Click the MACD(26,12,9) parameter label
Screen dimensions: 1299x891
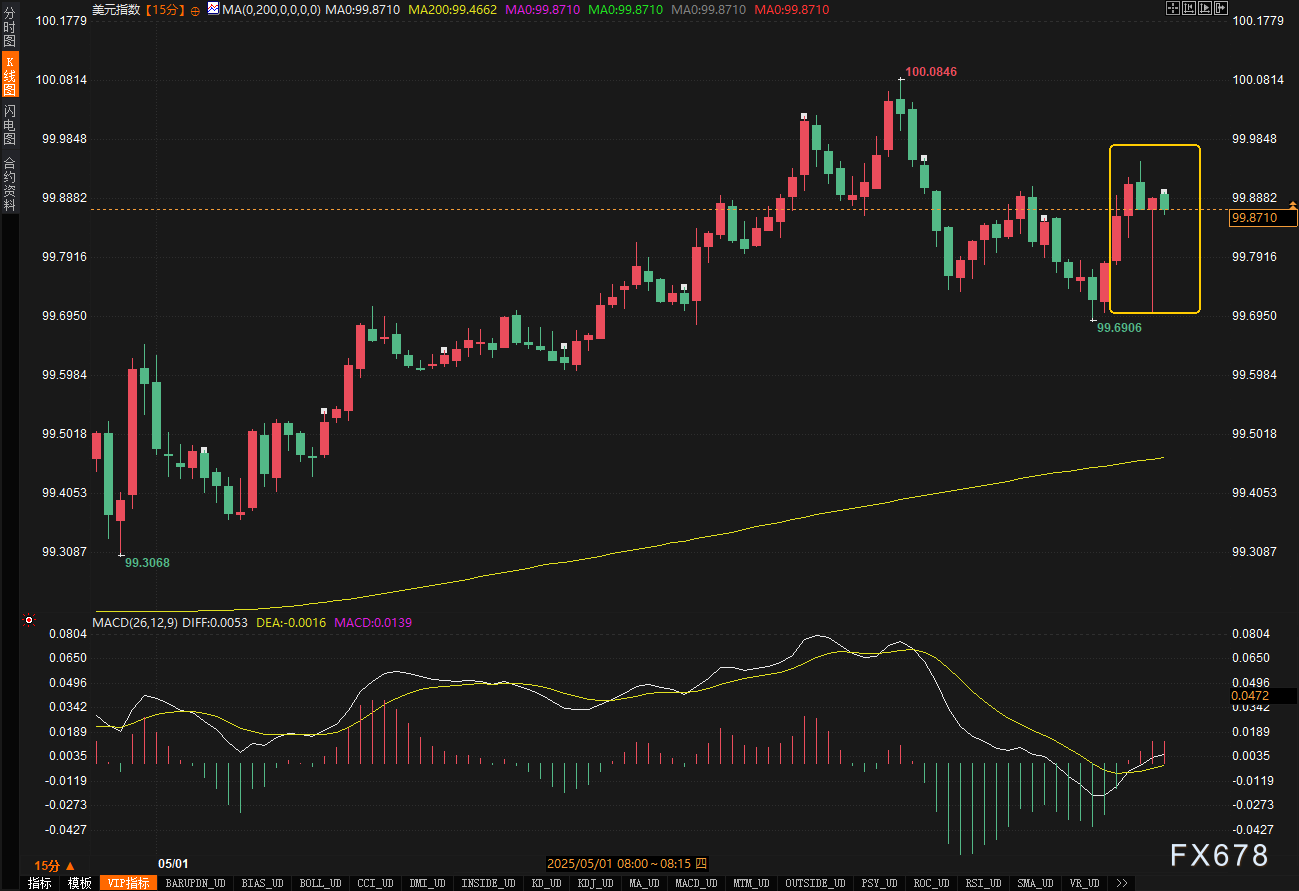pos(134,622)
